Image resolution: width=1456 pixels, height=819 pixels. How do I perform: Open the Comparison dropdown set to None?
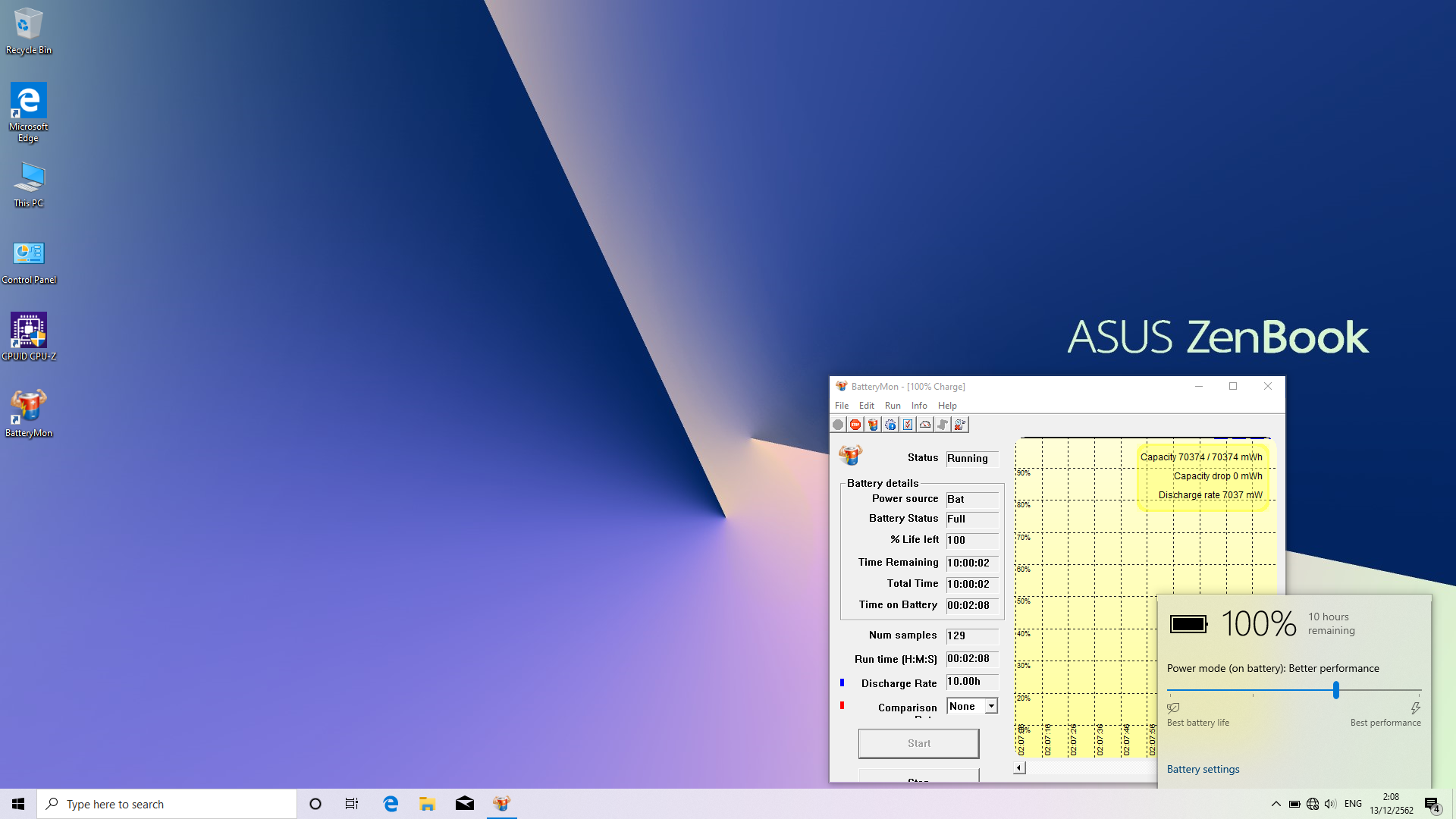(972, 706)
